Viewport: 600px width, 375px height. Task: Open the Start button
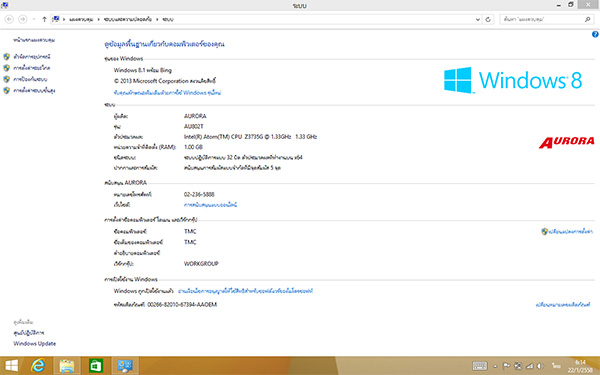[x=12, y=366]
